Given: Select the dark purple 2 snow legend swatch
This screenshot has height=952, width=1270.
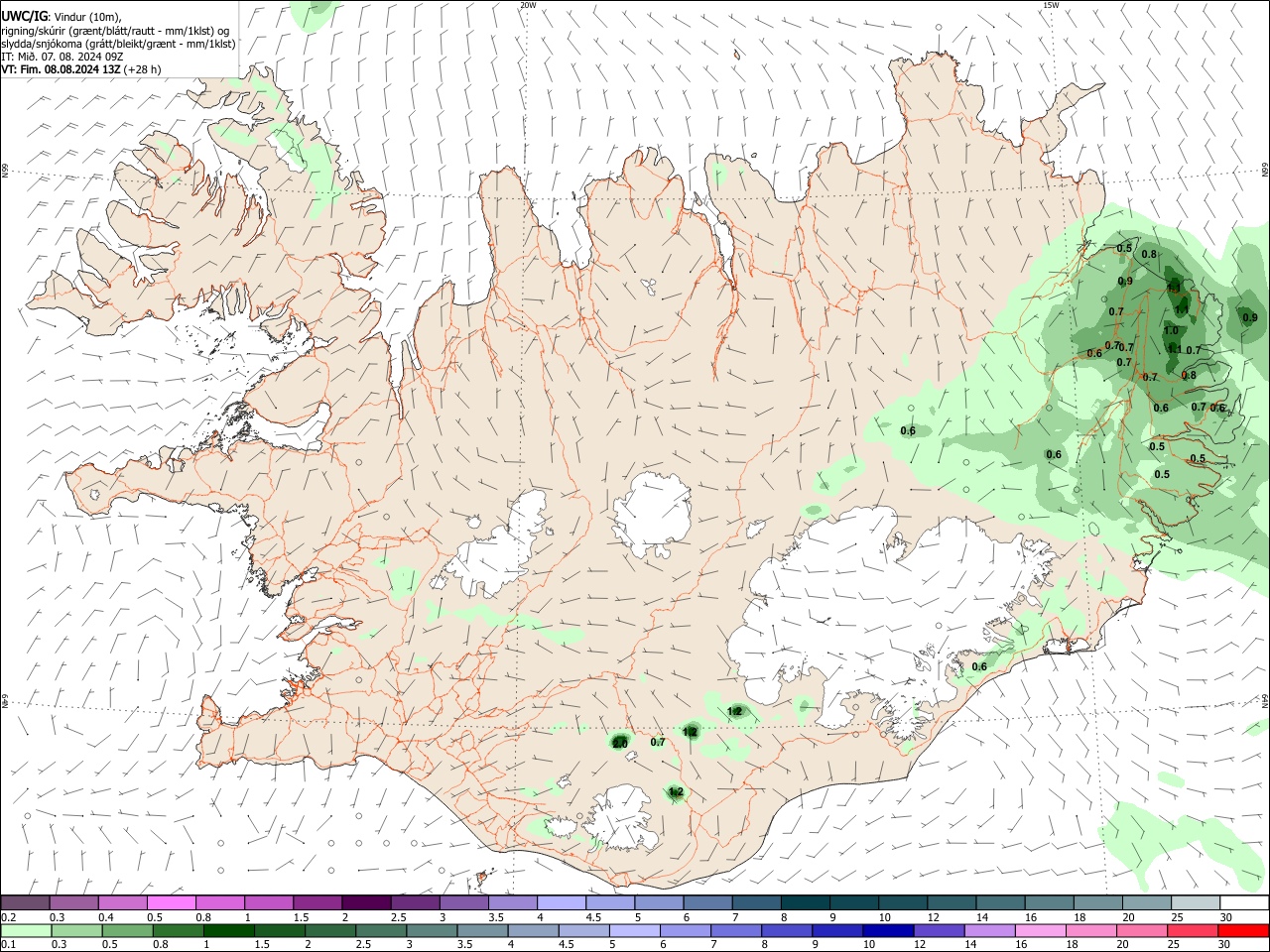Looking at the screenshot, I should 365,902.
